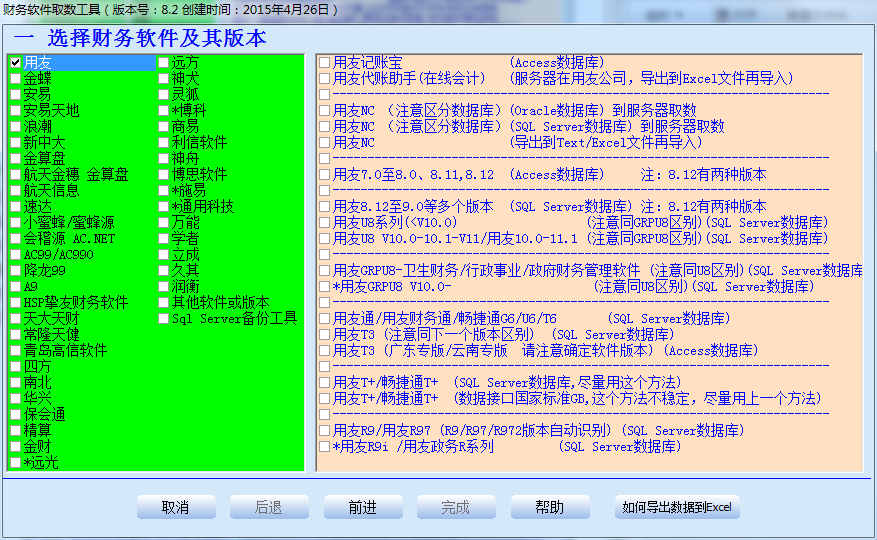The height and width of the screenshot is (540, 877).
Task: Select 用友记账宝 Access version
Action: [324, 63]
